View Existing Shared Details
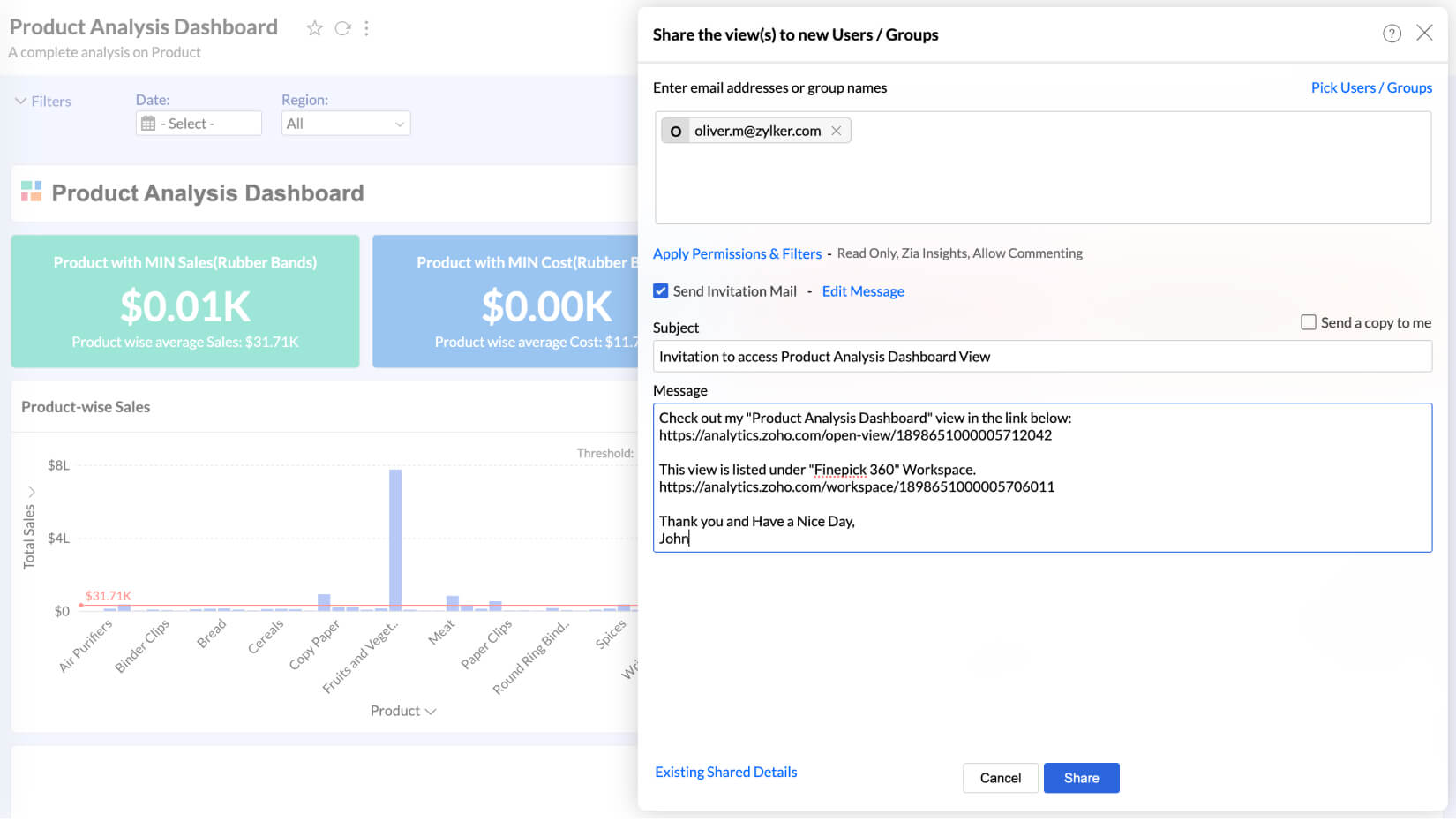The height and width of the screenshot is (822, 1456). [725, 772]
